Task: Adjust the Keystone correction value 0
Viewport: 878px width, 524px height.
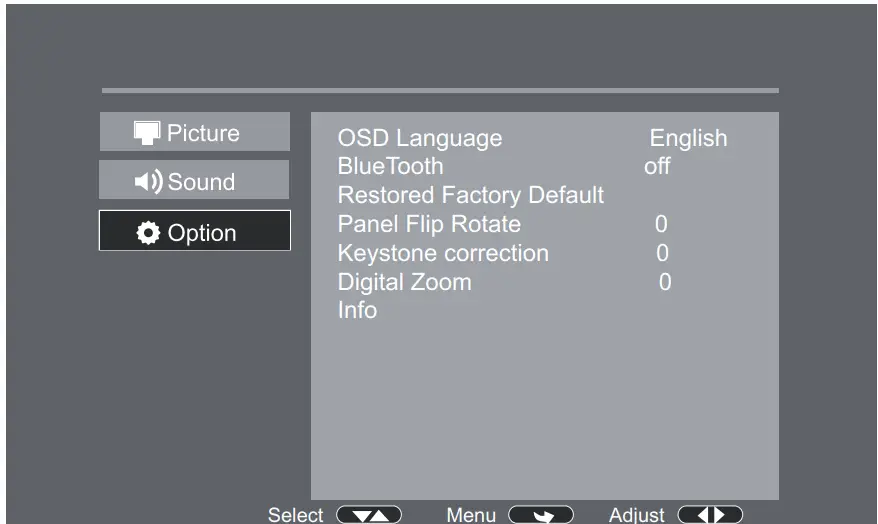Action: point(662,253)
